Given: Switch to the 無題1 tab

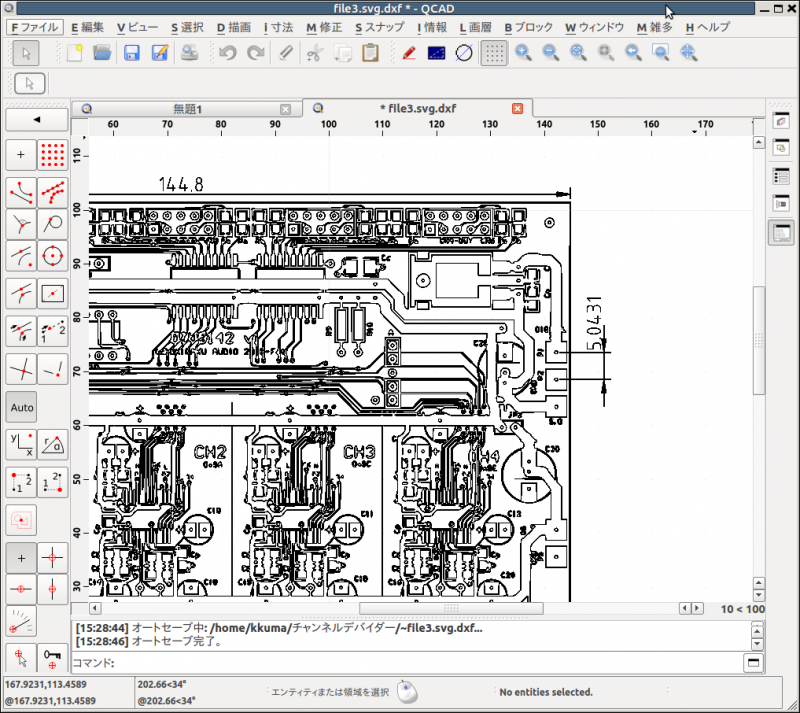Looking at the screenshot, I should click(187, 108).
